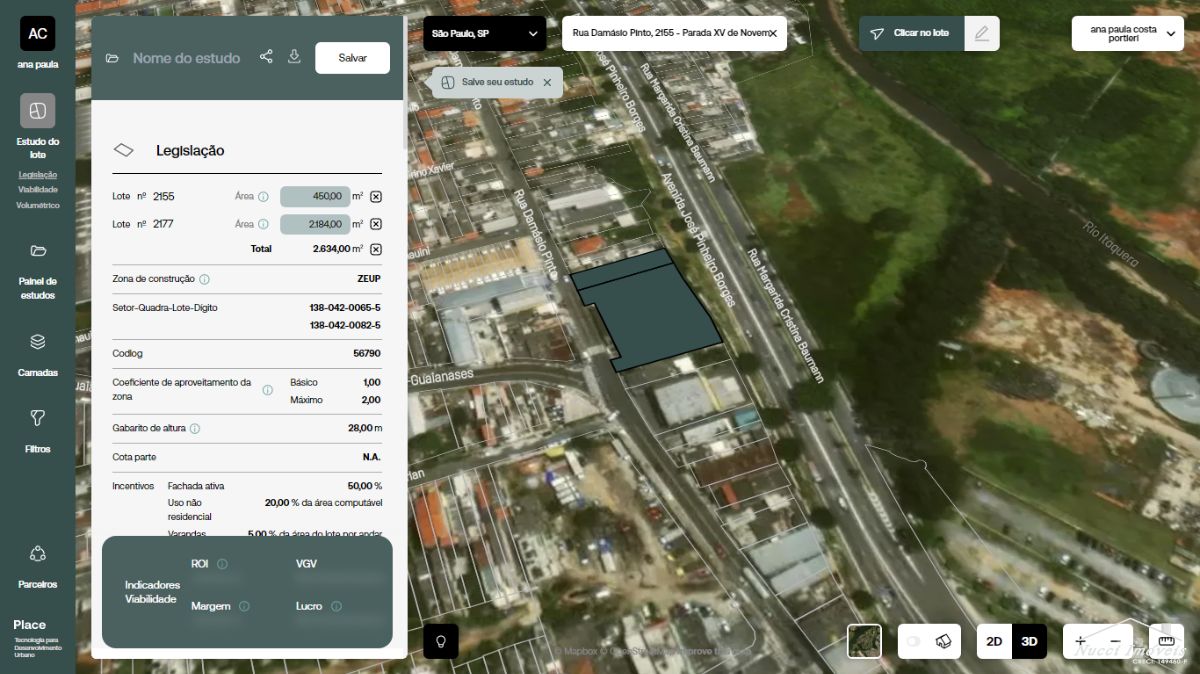This screenshot has height=674, width=1200.
Task: Click the Salvar button
Action: point(352,58)
